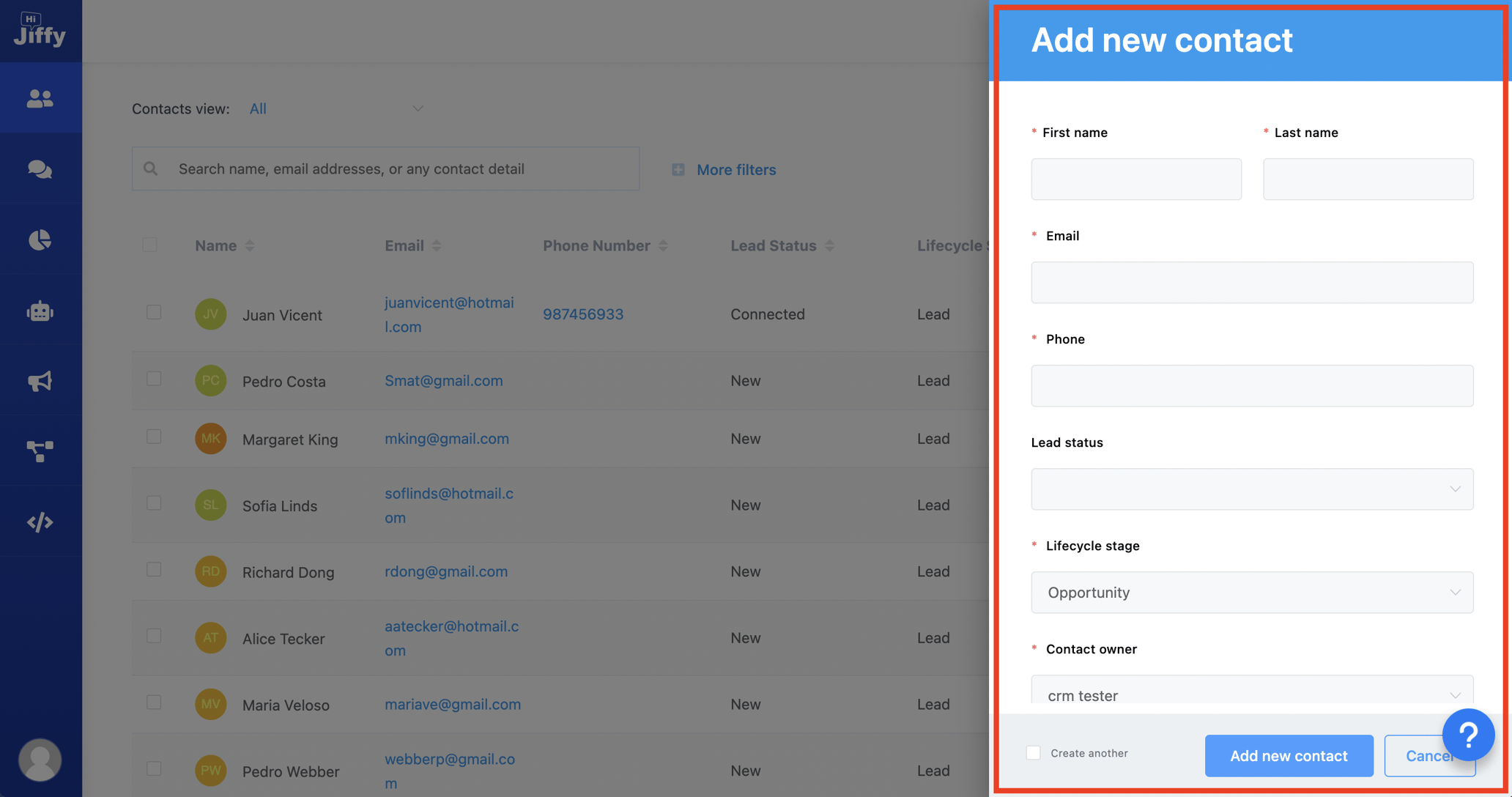Open the Contacts section in the sidebar
Viewport: 1512px width, 797px height.
coord(40,98)
